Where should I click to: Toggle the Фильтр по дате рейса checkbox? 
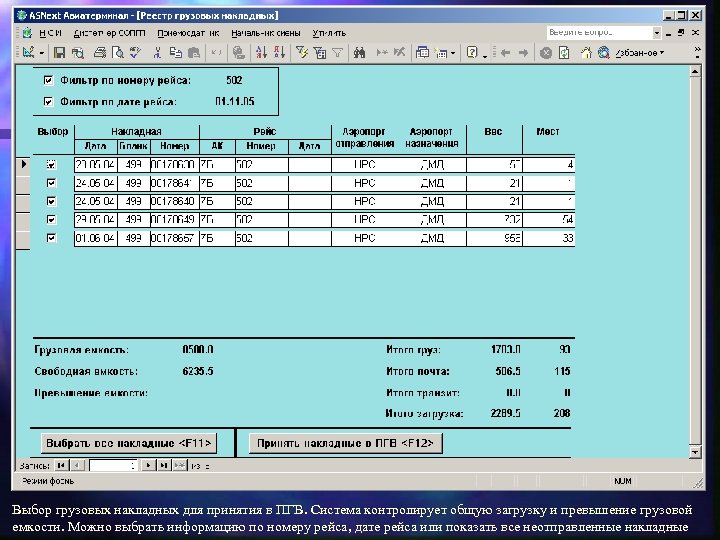tap(48, 101)
